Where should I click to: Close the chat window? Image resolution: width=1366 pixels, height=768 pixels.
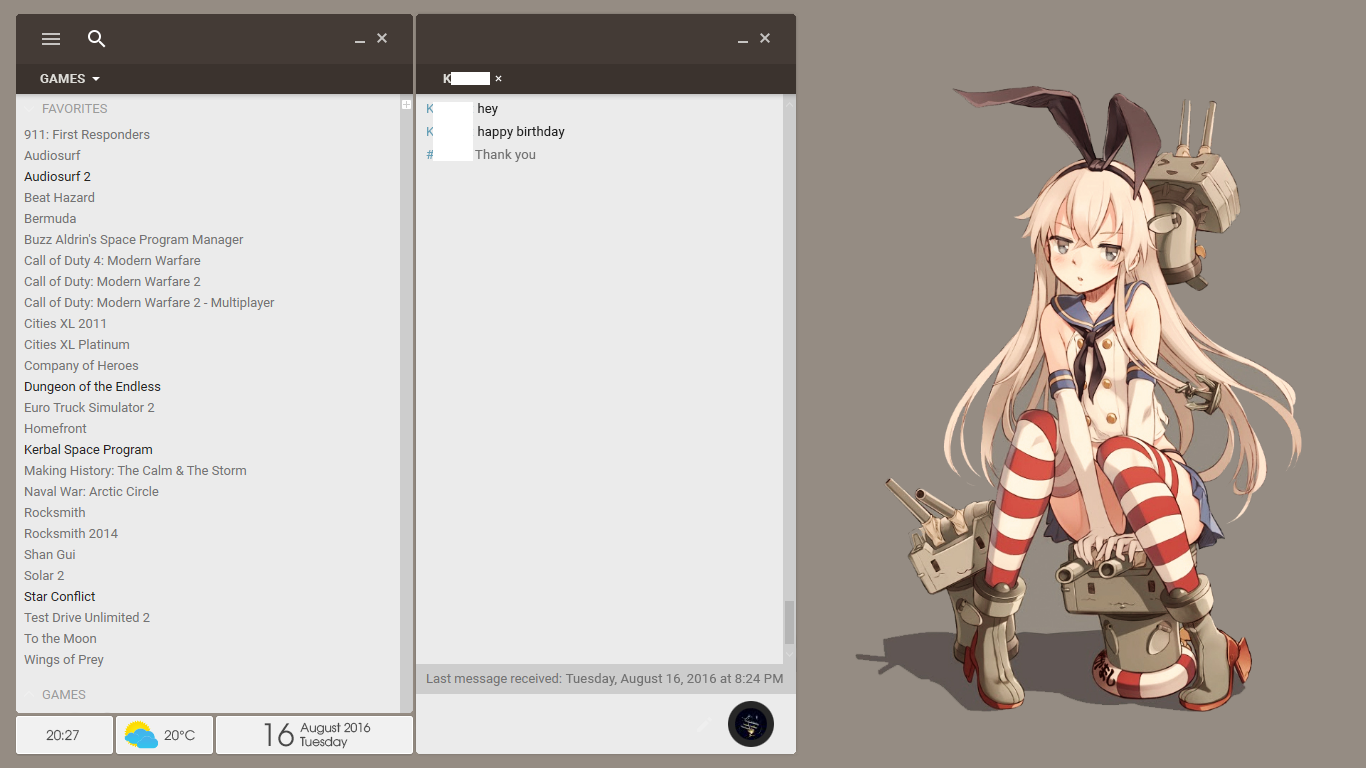pos(765,38)
